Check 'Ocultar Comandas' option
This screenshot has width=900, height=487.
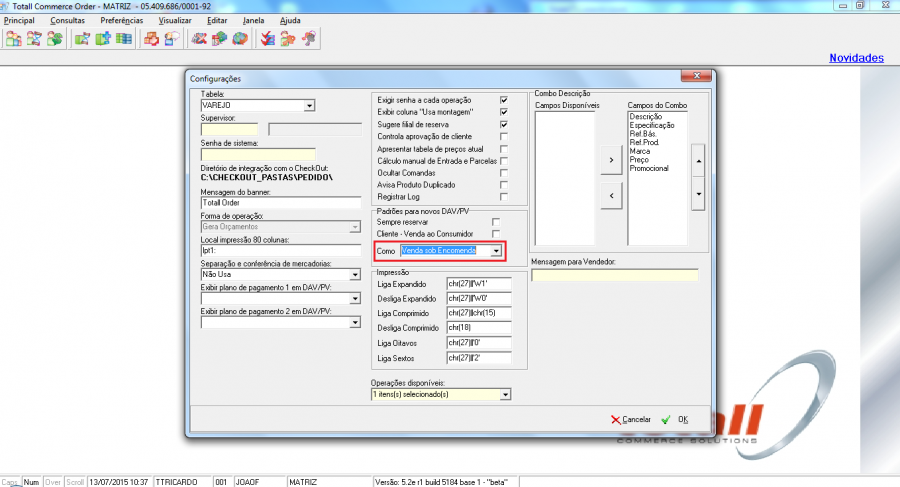coord(503,173)
